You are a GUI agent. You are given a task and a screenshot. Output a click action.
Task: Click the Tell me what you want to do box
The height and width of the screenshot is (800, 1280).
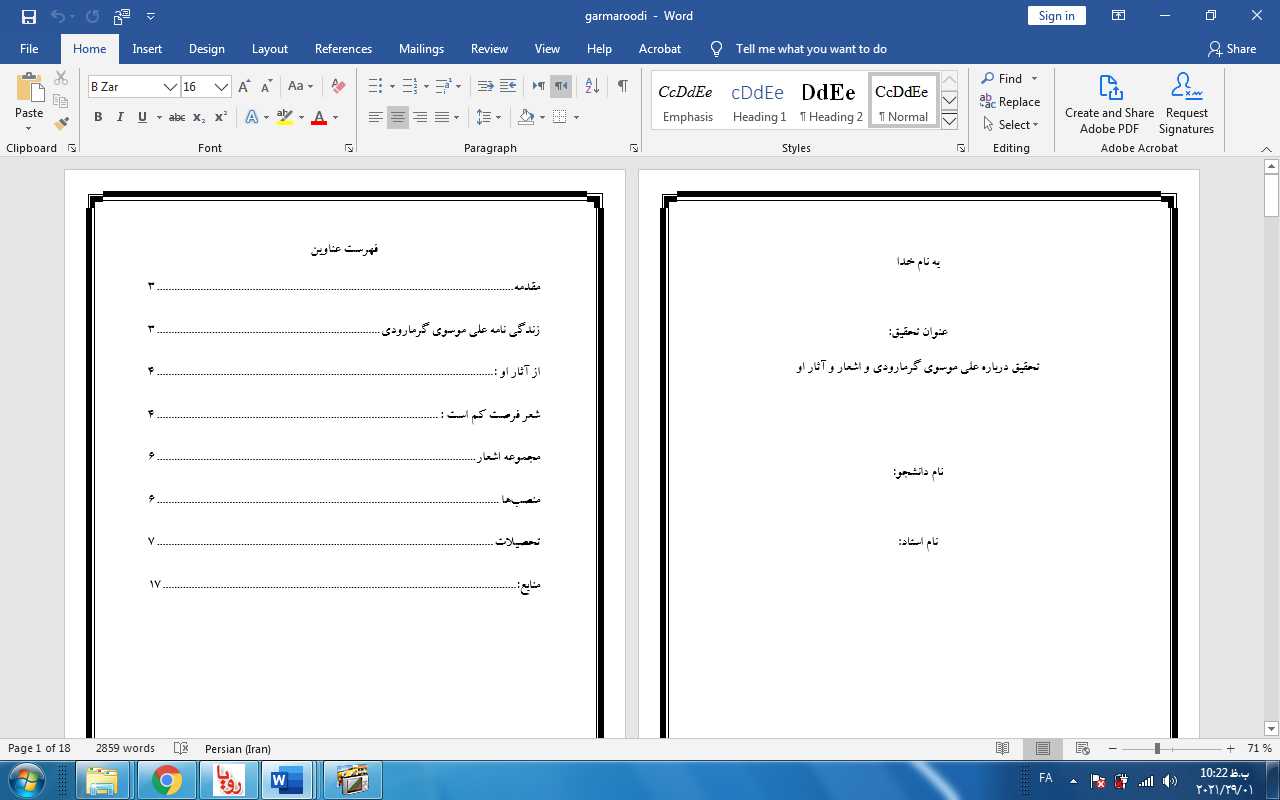click(x=810, y=49)
